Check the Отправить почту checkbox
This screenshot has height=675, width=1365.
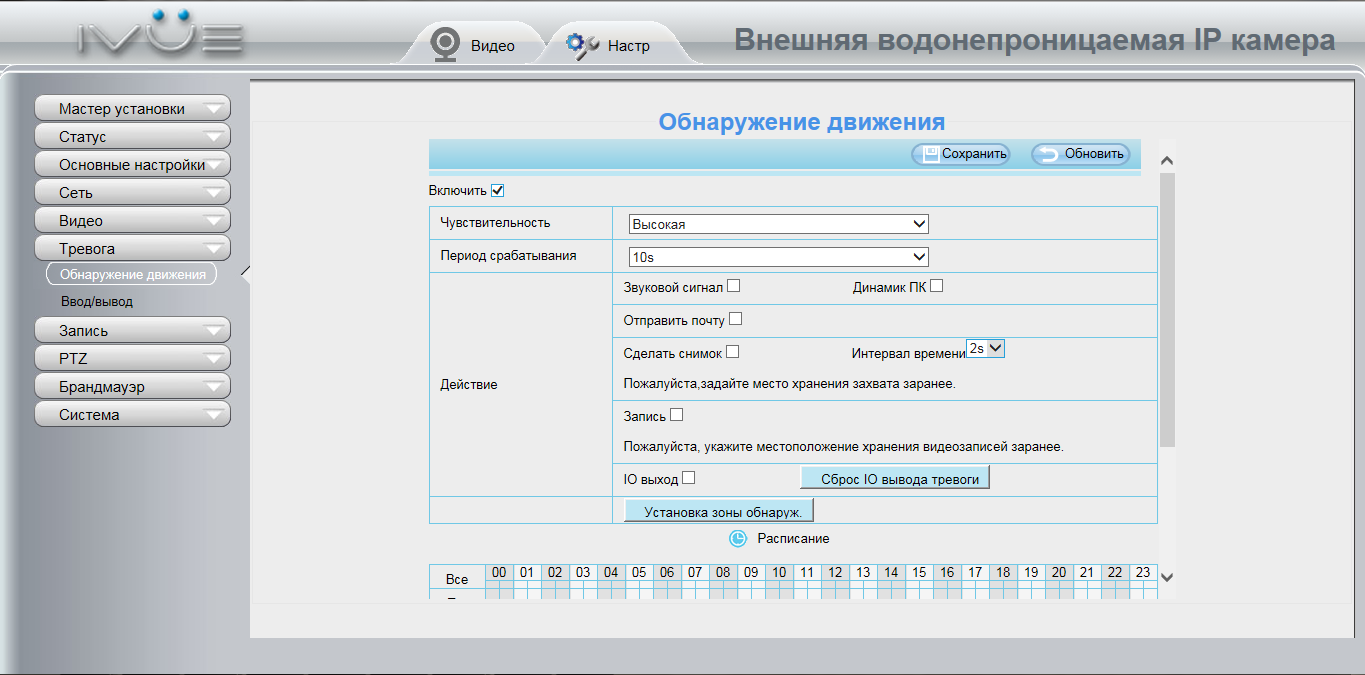735,320
